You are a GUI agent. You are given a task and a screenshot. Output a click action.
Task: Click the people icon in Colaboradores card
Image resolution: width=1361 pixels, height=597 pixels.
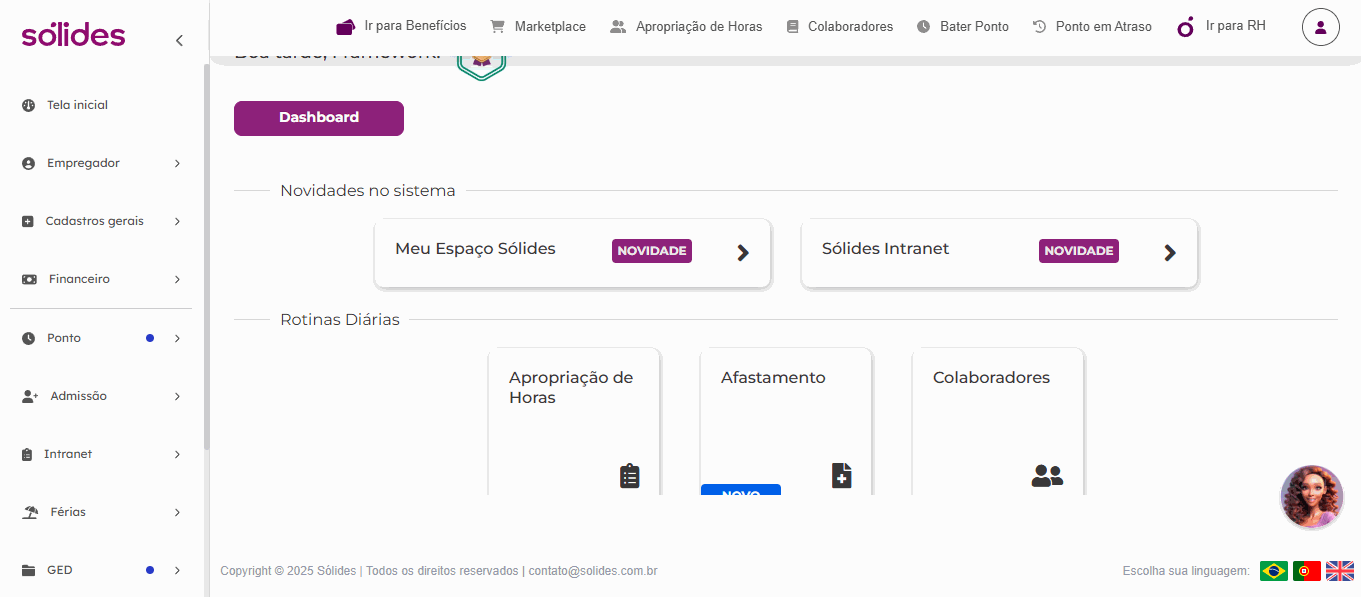click(x=1047, y=476)
